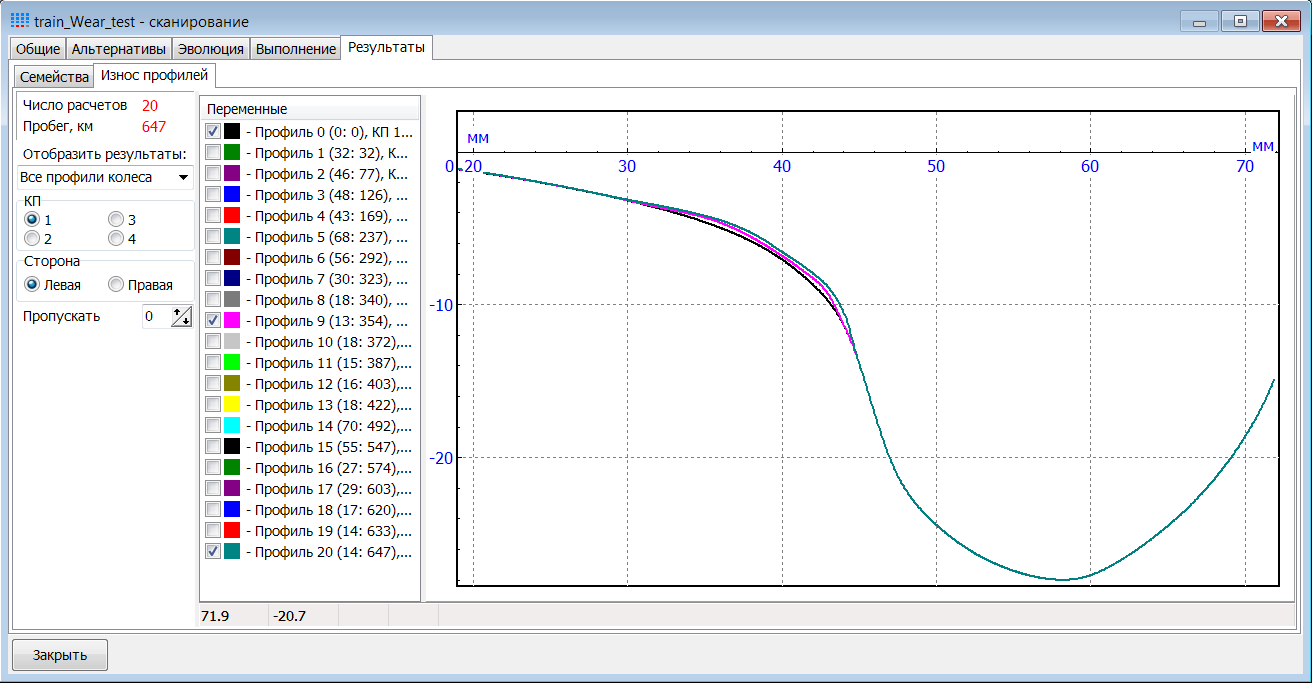Click the olive swatch of Профиль 12

coord(232,383)
